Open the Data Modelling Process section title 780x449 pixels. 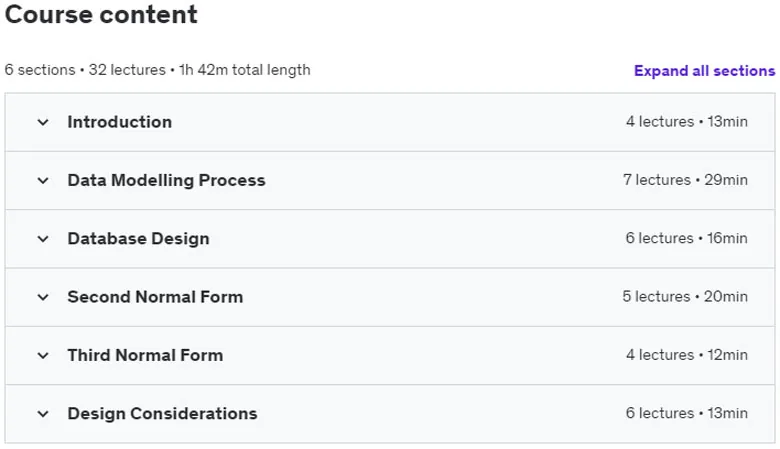(166, 180)
